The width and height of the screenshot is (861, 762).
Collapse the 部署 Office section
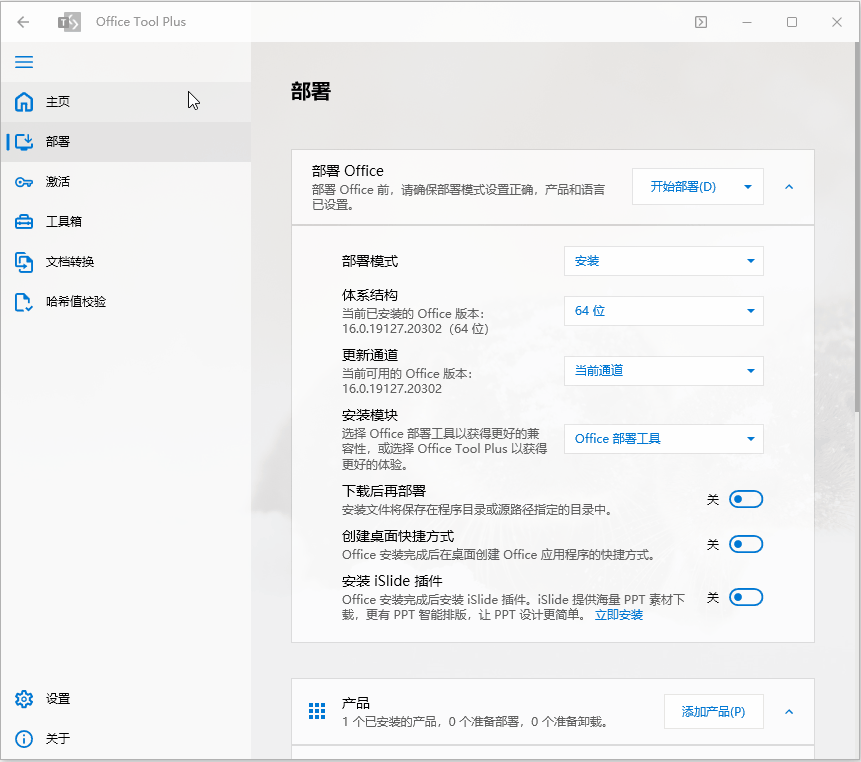pyautogui.click(x=789, y=187)
